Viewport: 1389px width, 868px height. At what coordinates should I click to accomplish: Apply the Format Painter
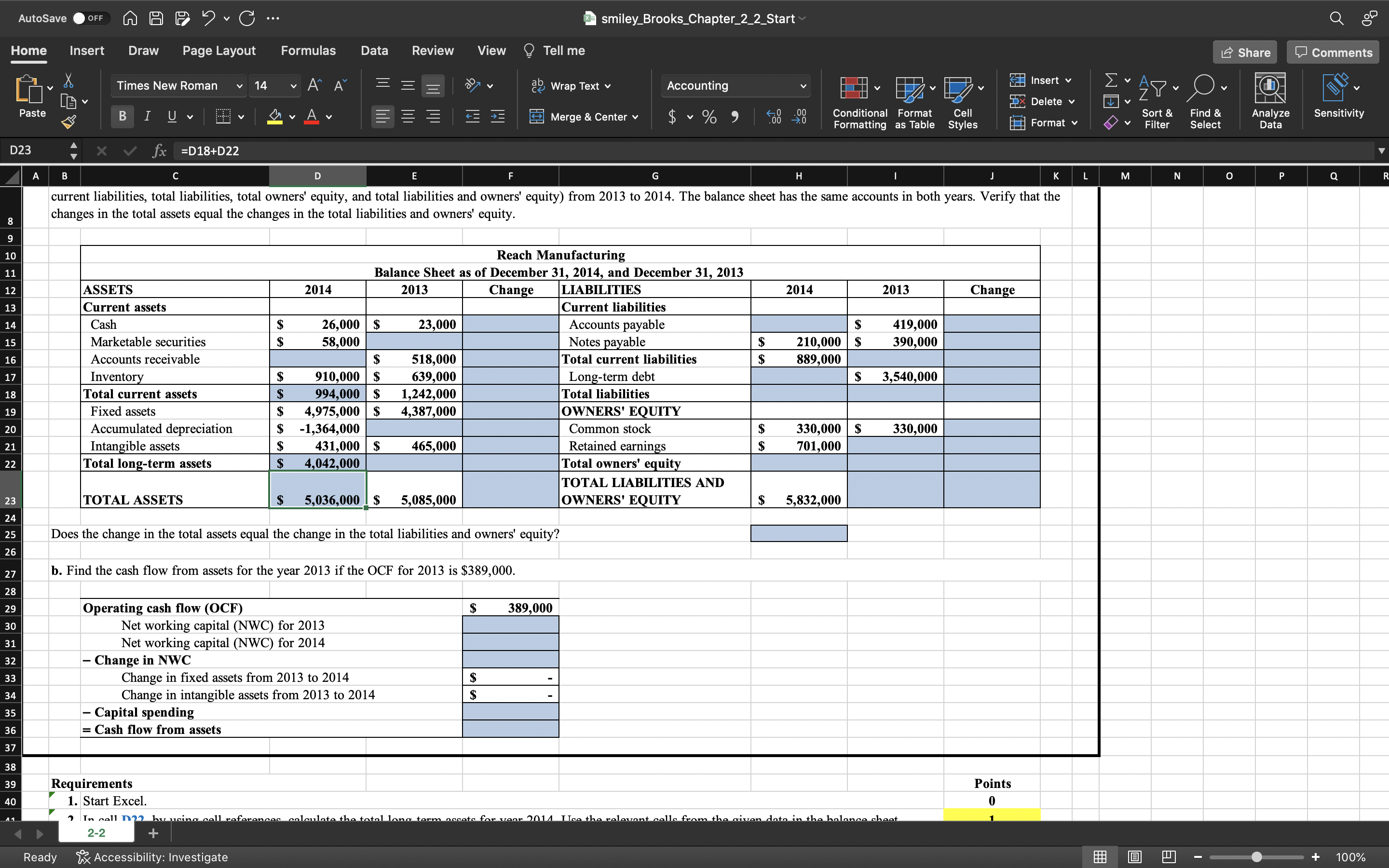[69, 121]
